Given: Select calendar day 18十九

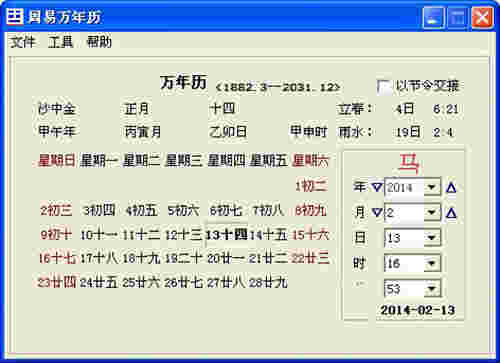Looking at the screenshot, I should [141, 258].
